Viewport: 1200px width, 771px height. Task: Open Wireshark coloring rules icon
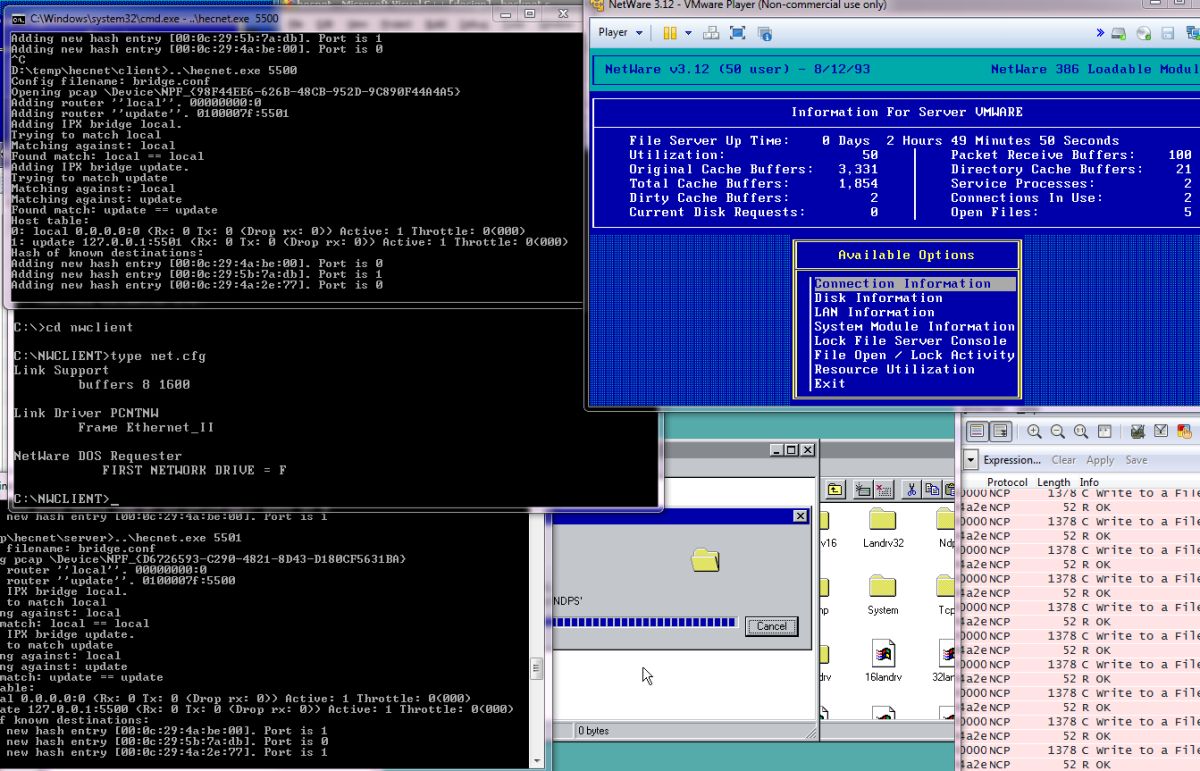click(x=1185, y=431)
